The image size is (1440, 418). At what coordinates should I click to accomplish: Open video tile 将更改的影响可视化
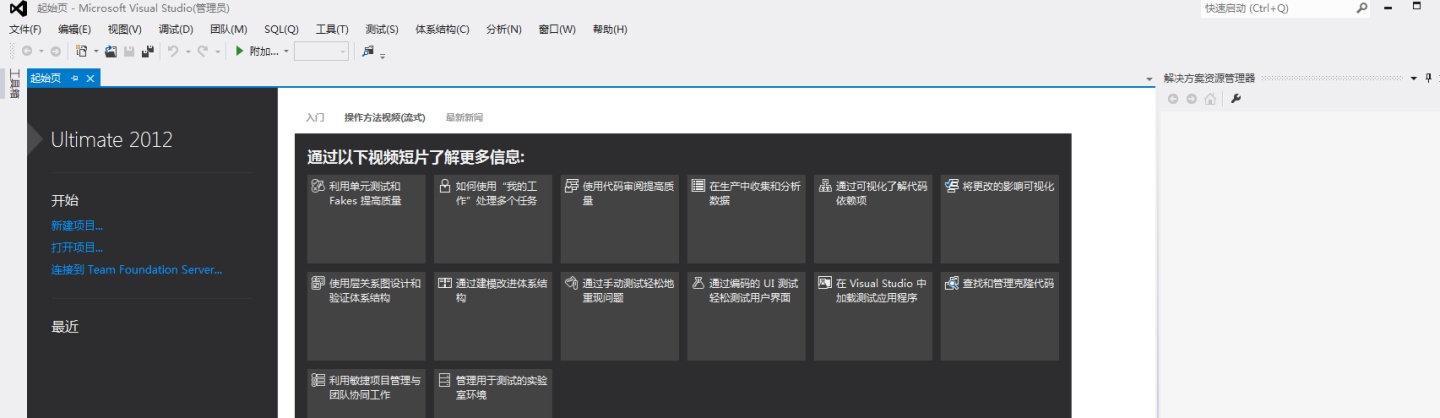tap(999, 217)
